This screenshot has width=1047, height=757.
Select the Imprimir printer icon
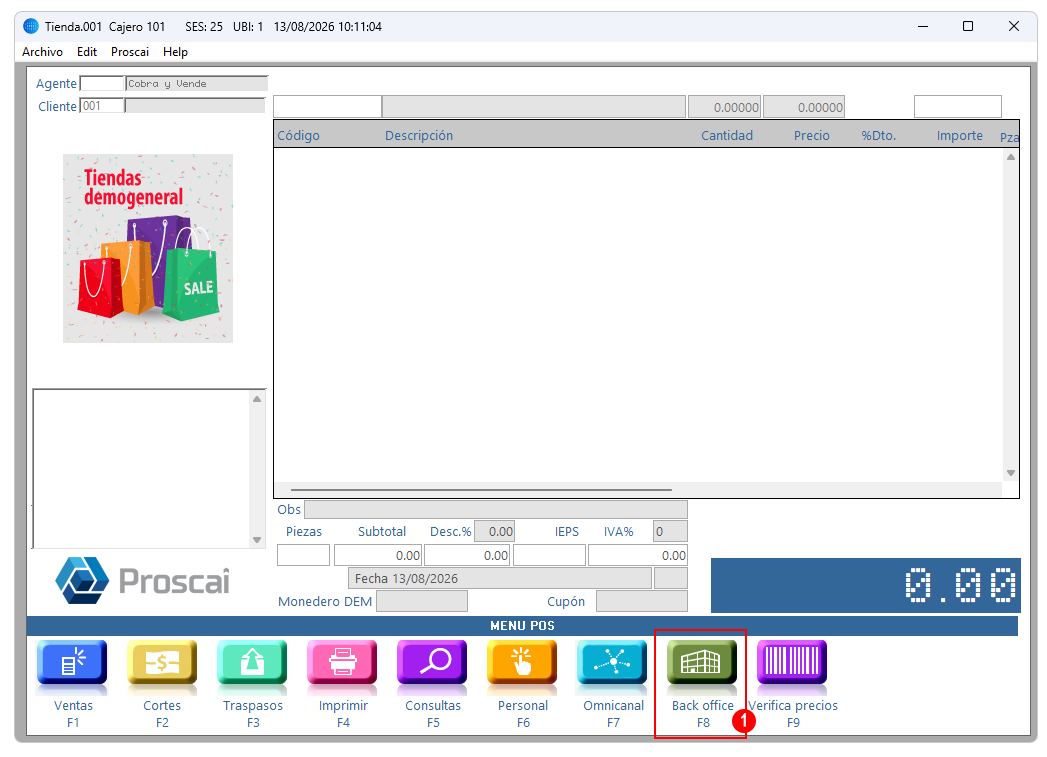342,664
